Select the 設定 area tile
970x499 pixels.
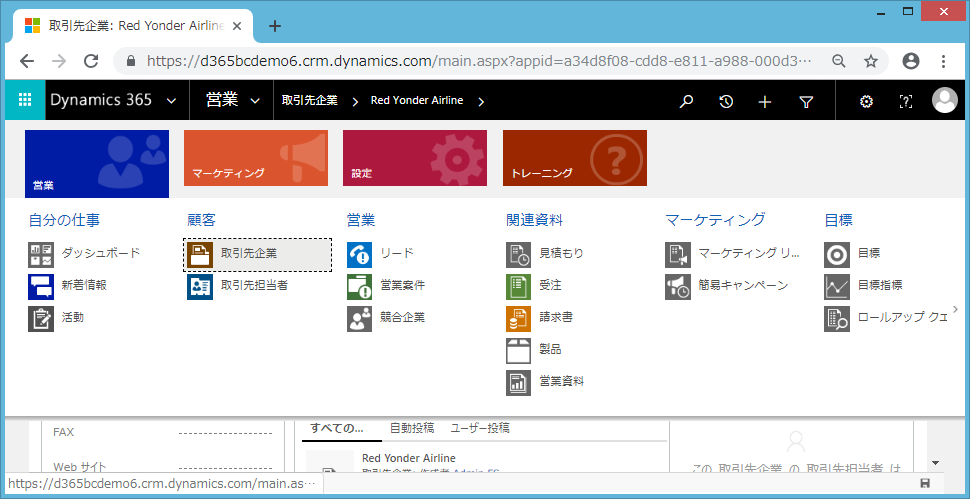point(415,158)
